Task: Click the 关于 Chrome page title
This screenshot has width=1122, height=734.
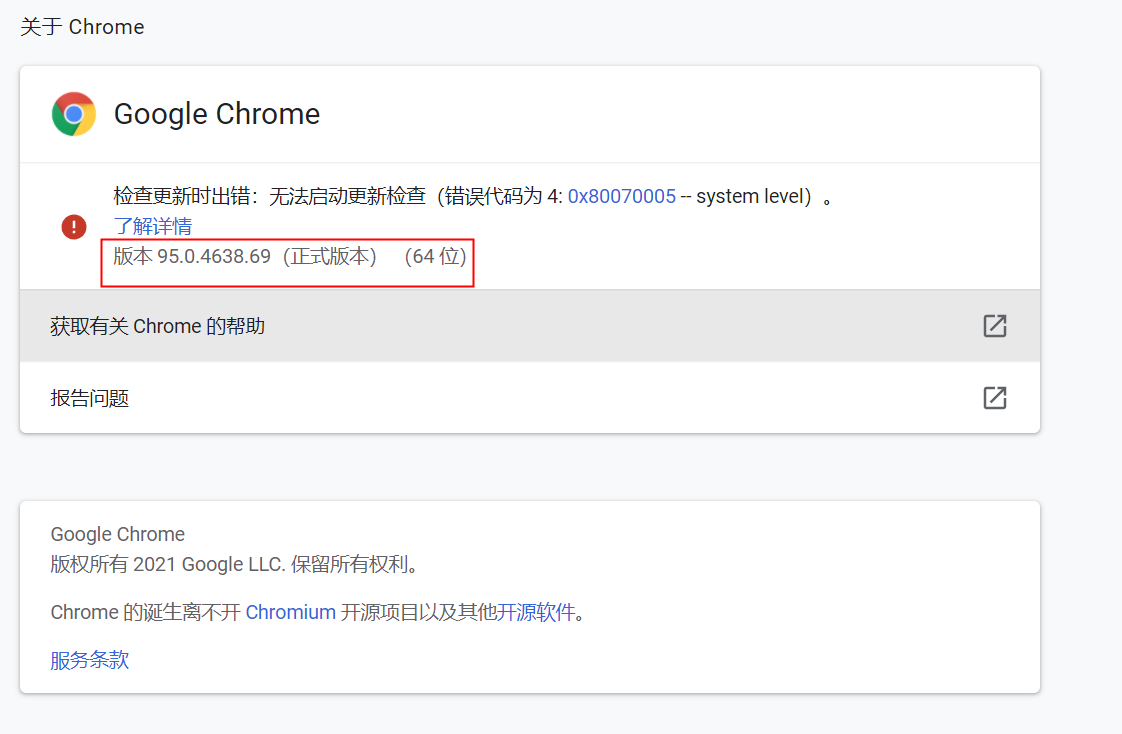Action: pos(82,27)
